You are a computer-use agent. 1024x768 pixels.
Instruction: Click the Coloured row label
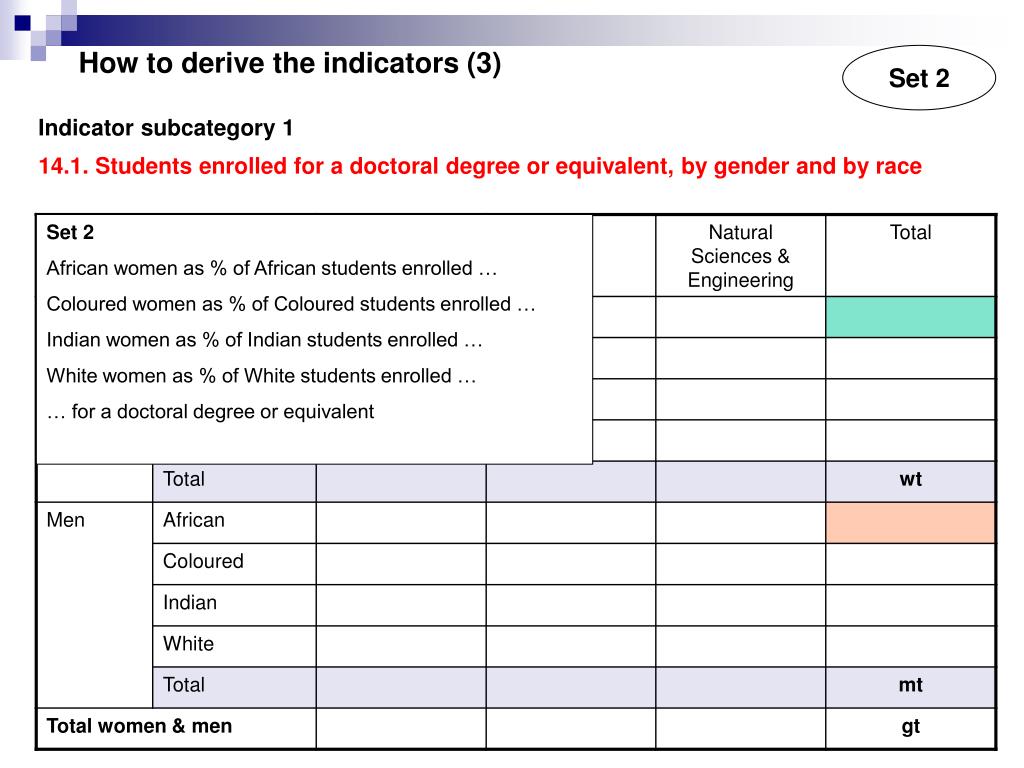[203, 561]
